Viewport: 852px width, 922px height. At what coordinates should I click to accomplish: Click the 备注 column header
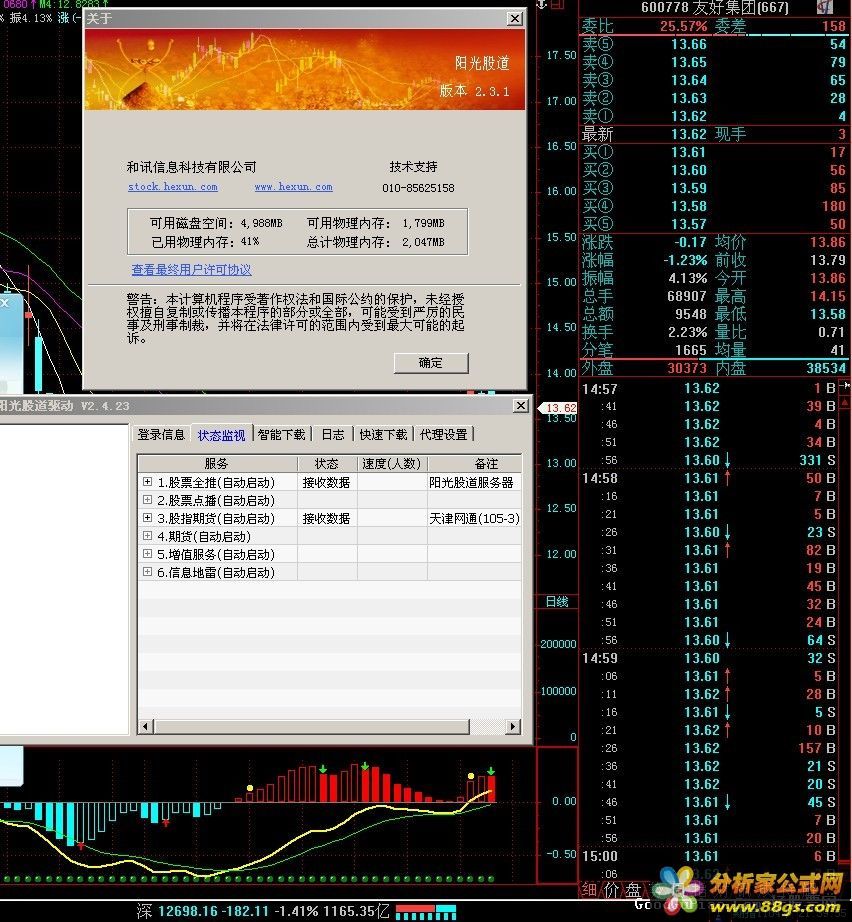click(475, 464)
